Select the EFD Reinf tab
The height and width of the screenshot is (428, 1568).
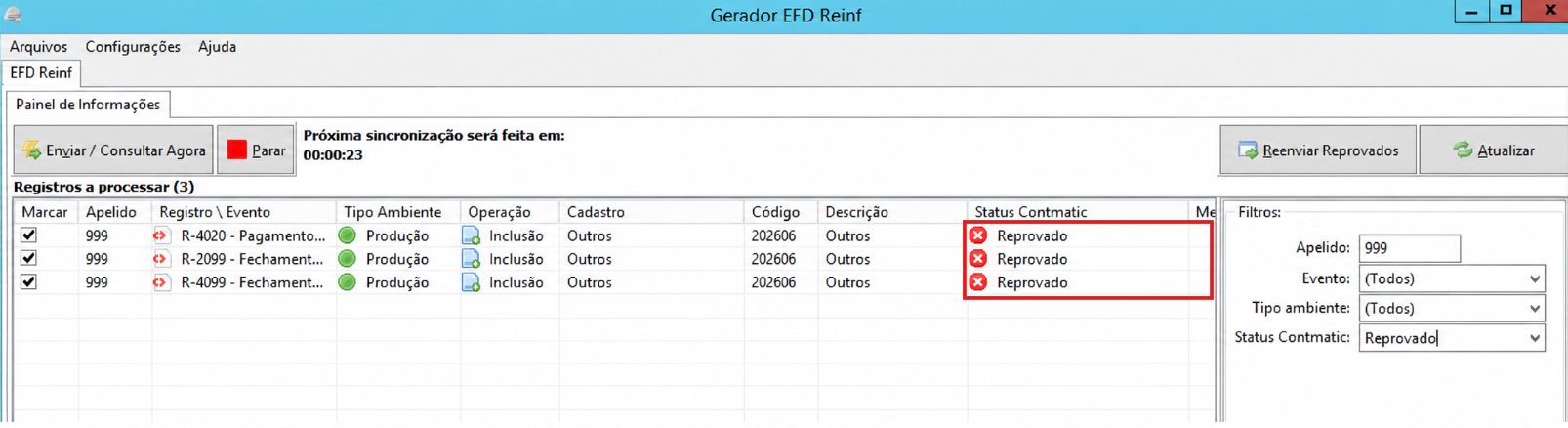[41, 73]
